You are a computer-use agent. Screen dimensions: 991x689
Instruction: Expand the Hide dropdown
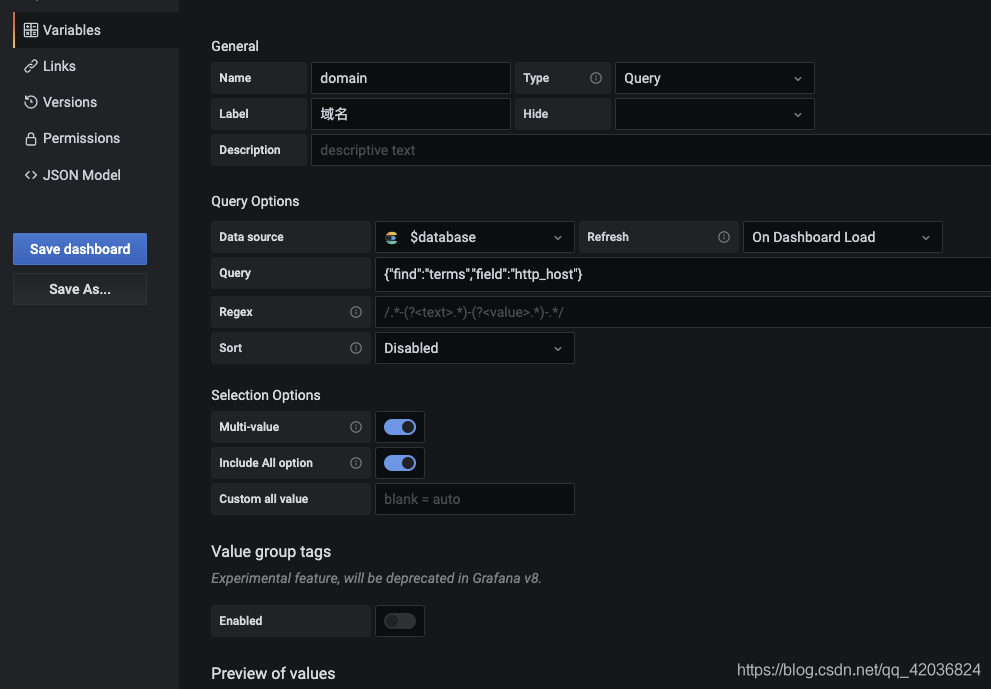tap(714, 114)
